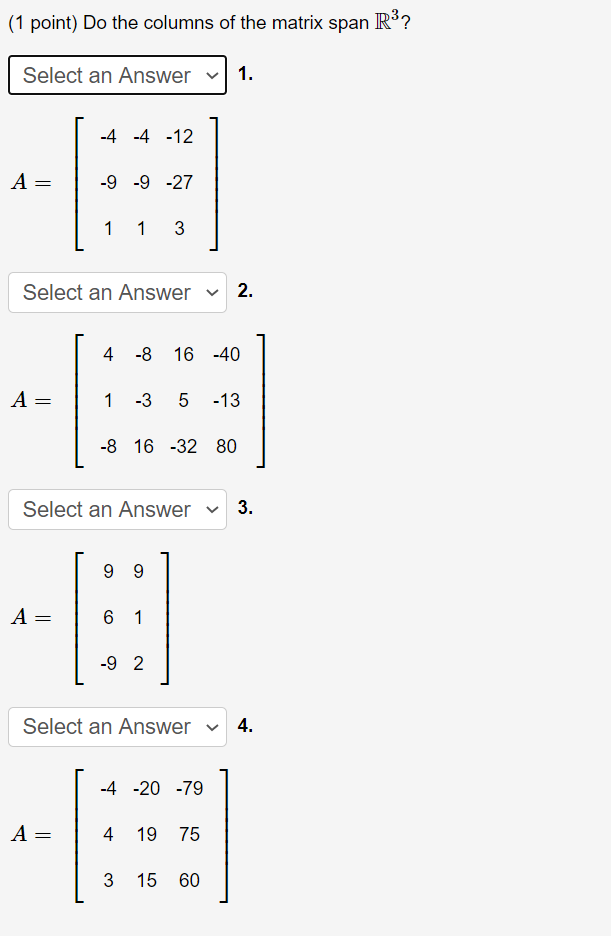Image resolution: width=611 pixels, height=936 pixels.
Task: Expand the chevron on the last answer selector
Action: (x=211, y=727)
